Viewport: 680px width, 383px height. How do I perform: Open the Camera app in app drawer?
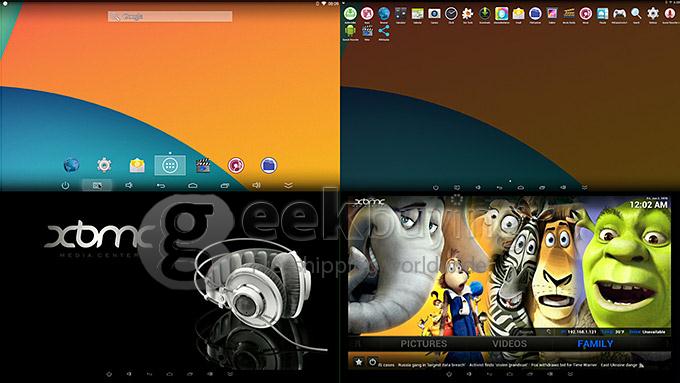point(434,14)
